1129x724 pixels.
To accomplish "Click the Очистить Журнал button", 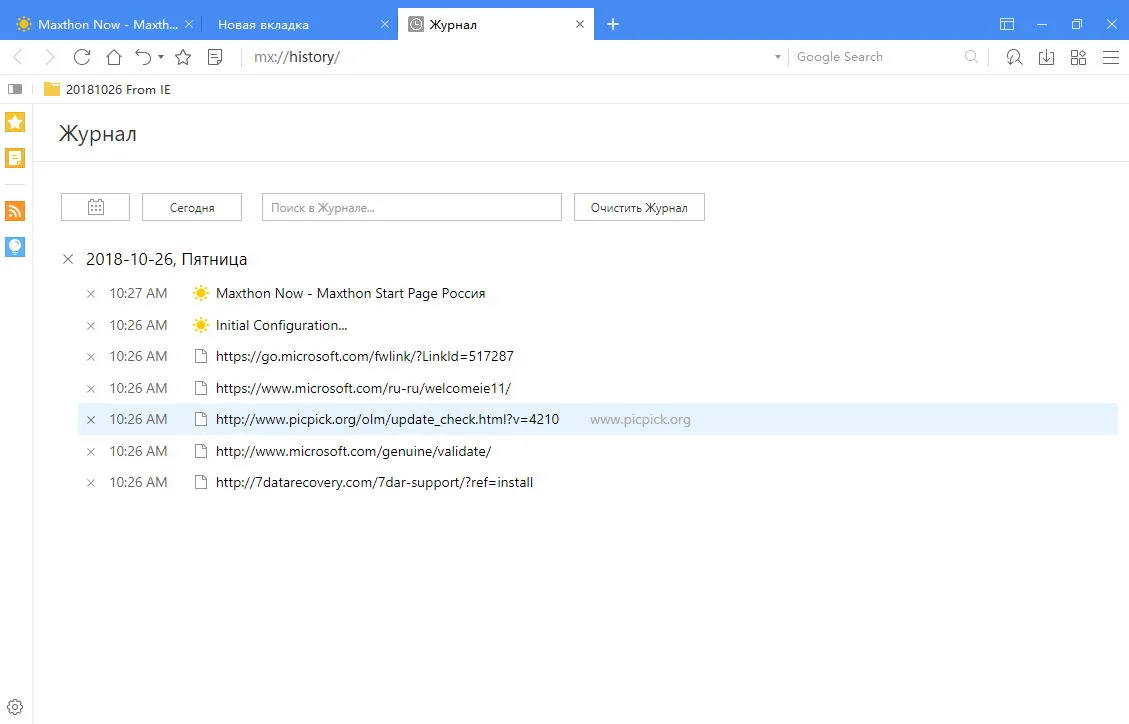I will pos(639,207).
